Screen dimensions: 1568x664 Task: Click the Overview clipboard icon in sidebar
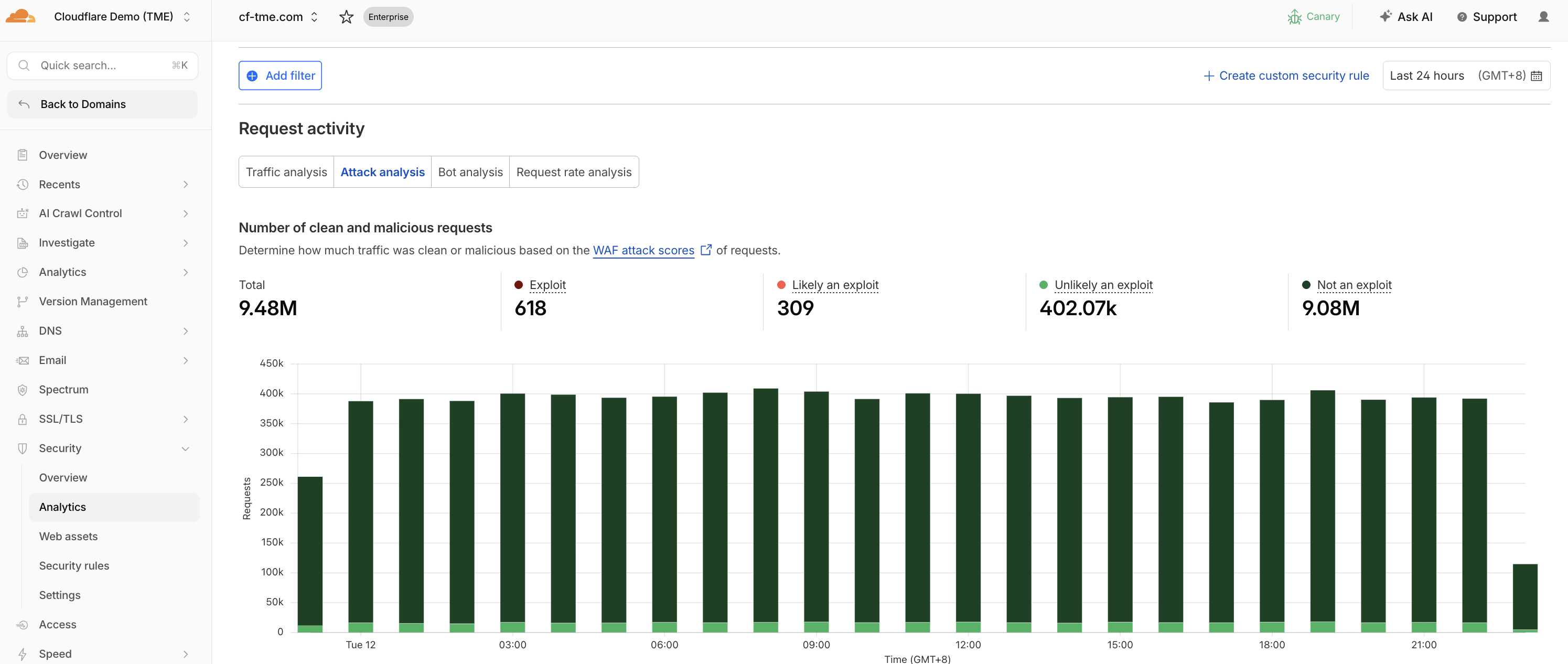pyautogui.click(x=23, y=155)
